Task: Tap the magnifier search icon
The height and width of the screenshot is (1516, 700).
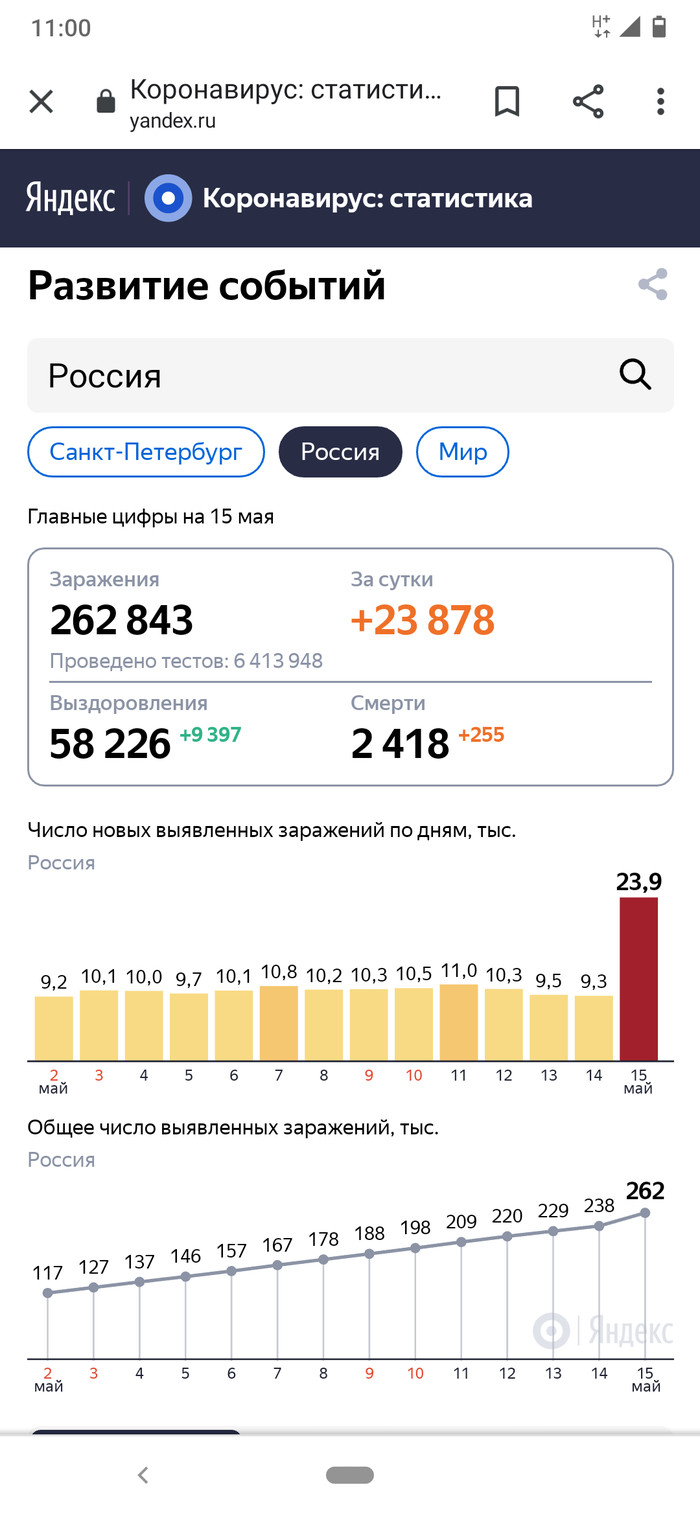Action: tap(635, 375)
